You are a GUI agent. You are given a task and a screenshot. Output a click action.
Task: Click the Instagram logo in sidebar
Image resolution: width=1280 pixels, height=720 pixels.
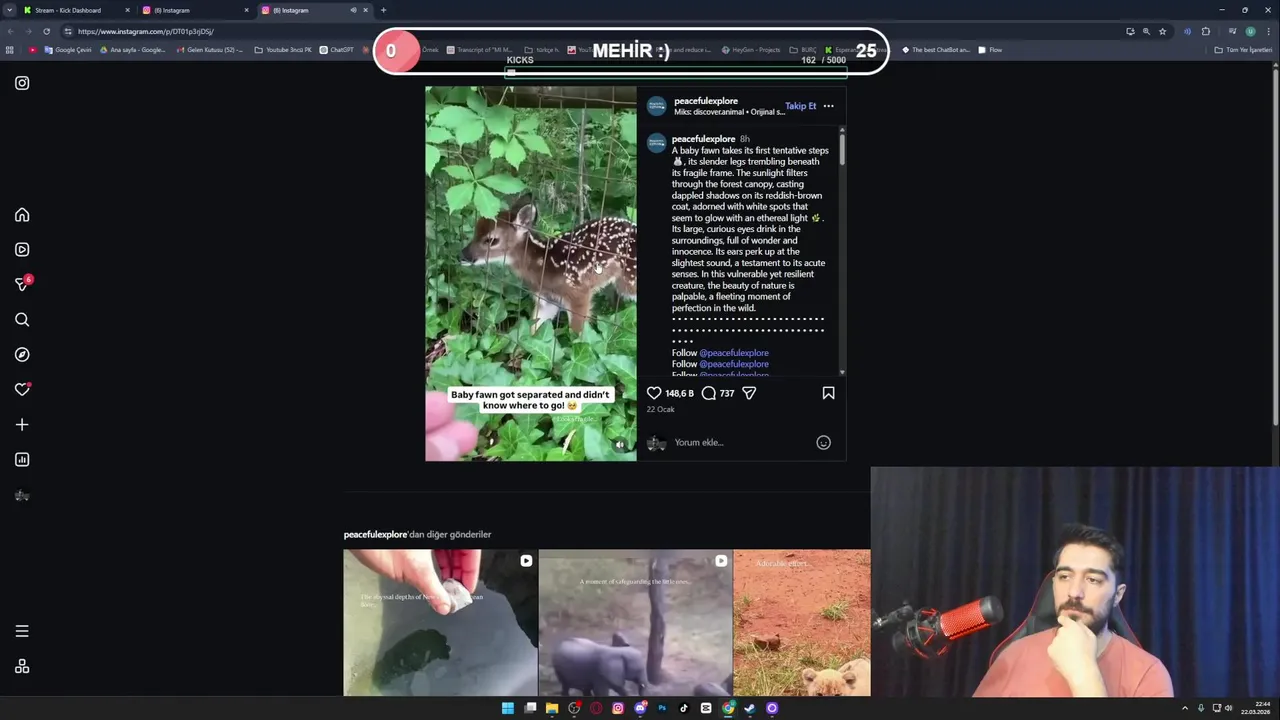(22, 83)
